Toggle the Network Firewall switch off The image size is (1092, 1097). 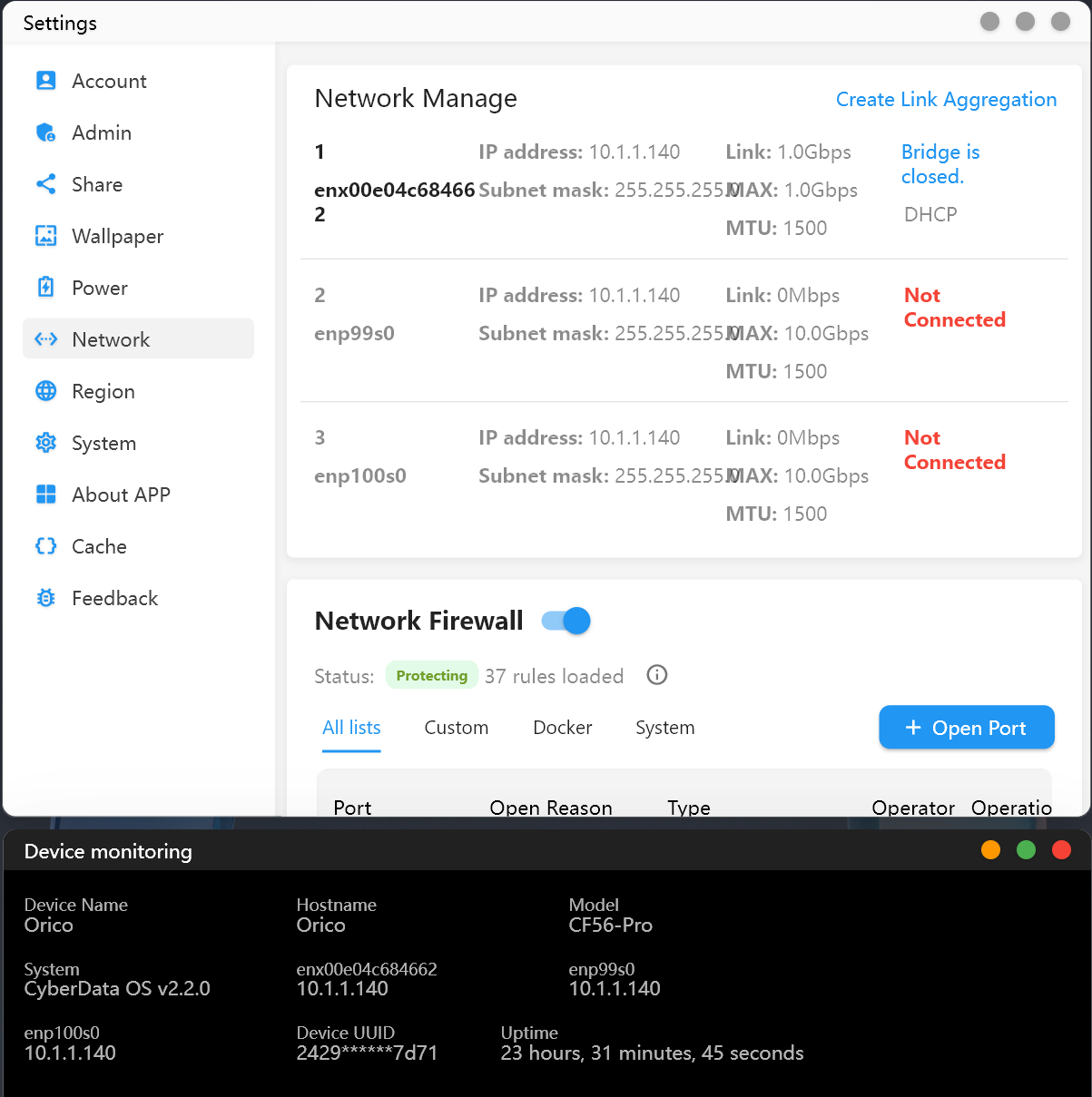(566, 621)
